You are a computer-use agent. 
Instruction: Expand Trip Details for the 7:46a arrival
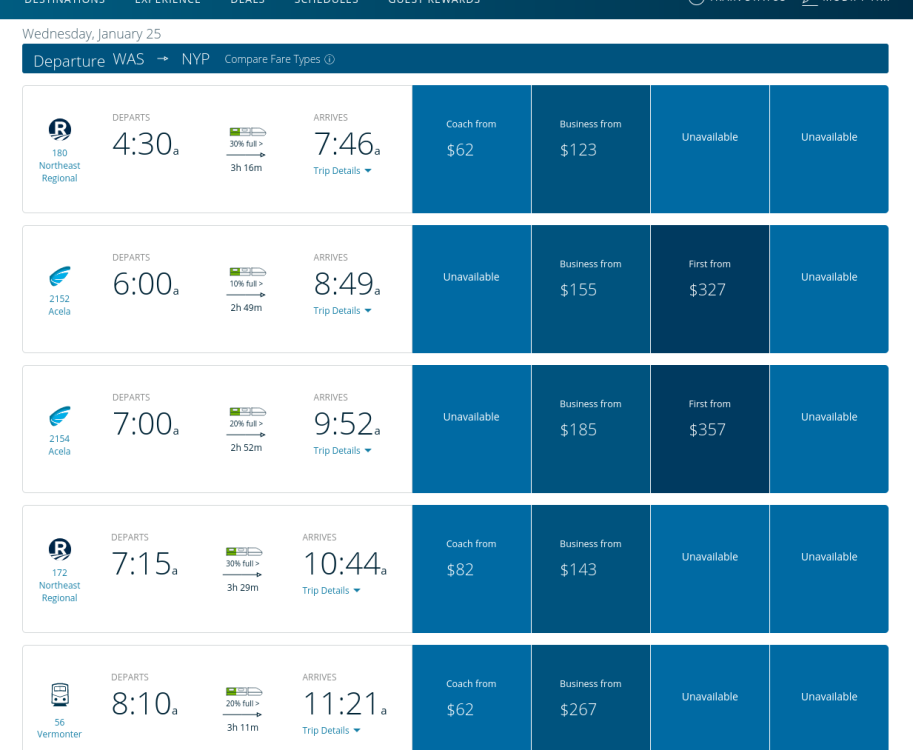tap(342, 171)
